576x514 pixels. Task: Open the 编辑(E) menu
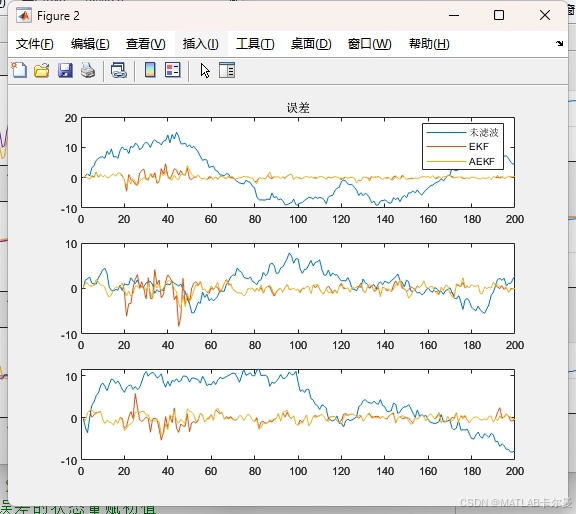(90, 44)
